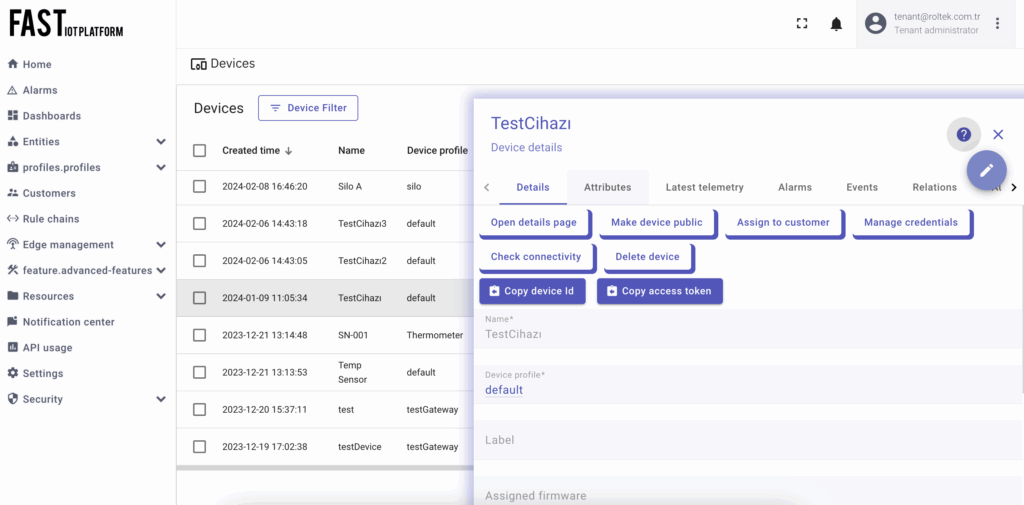Viewport: 1024px width, 505px height.
Task: Open notifications bell icon
Action: 836,24
